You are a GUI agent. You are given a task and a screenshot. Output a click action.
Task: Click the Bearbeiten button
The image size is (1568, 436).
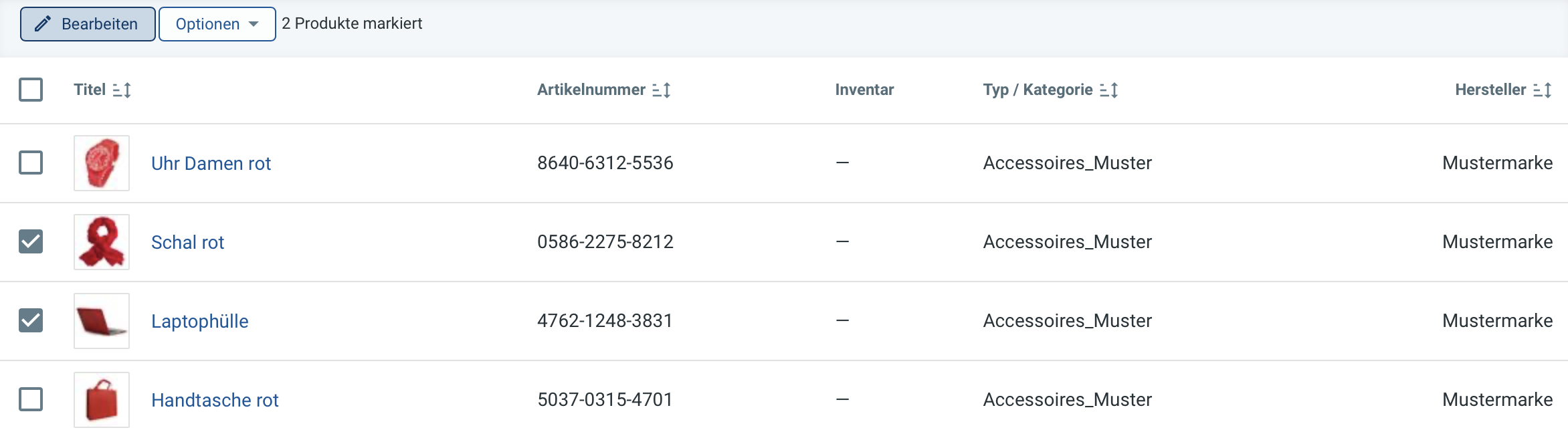[88, 24]
